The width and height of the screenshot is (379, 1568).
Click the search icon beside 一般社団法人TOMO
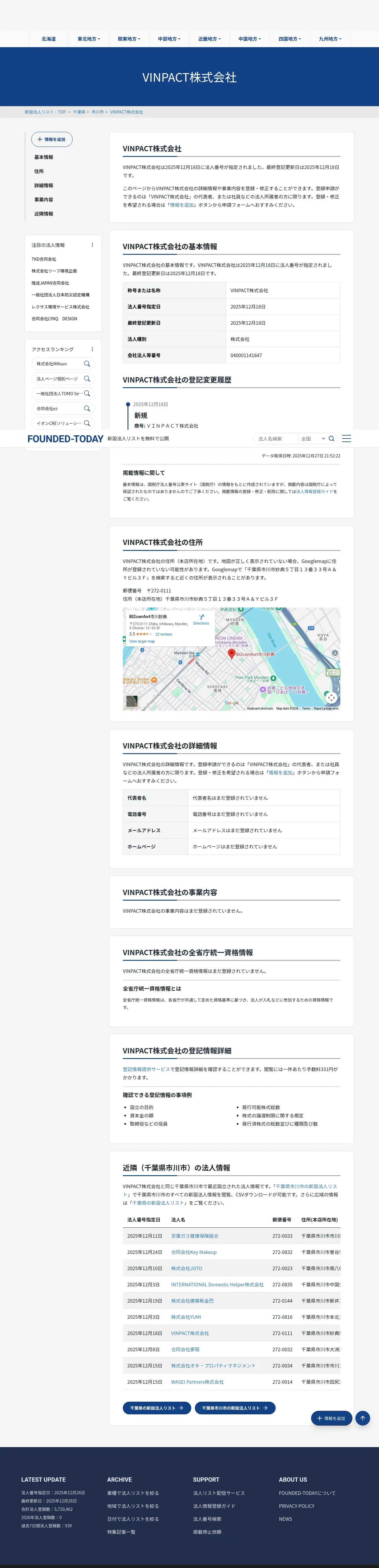pyautogui.click(x=87, y=394)
